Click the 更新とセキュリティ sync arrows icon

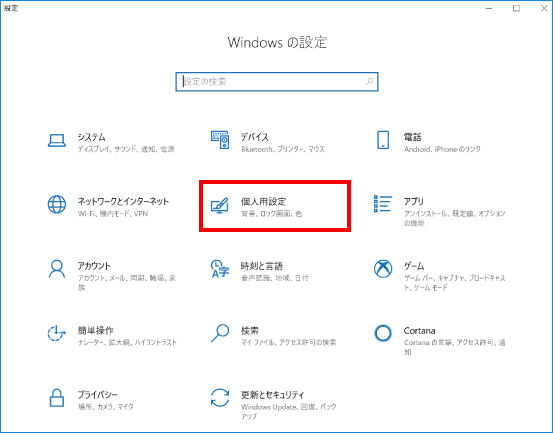220,398
